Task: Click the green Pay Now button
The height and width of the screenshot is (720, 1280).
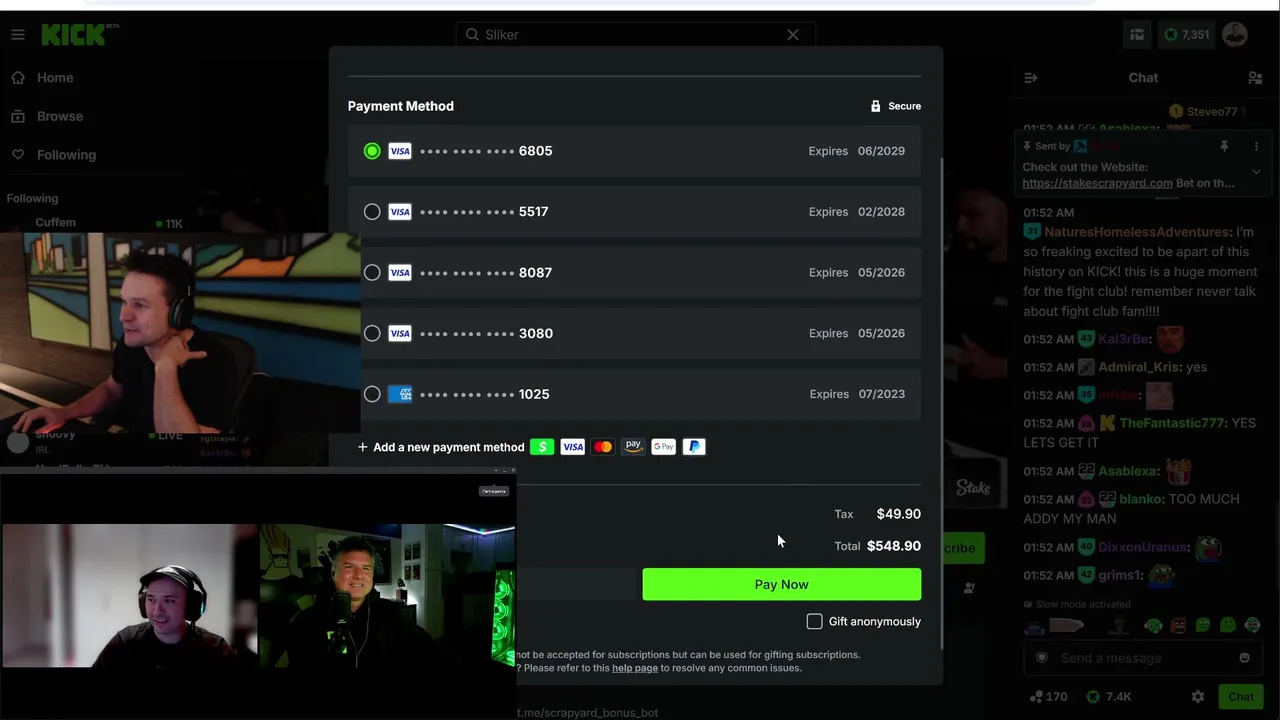Action: [x=781, y=585]
